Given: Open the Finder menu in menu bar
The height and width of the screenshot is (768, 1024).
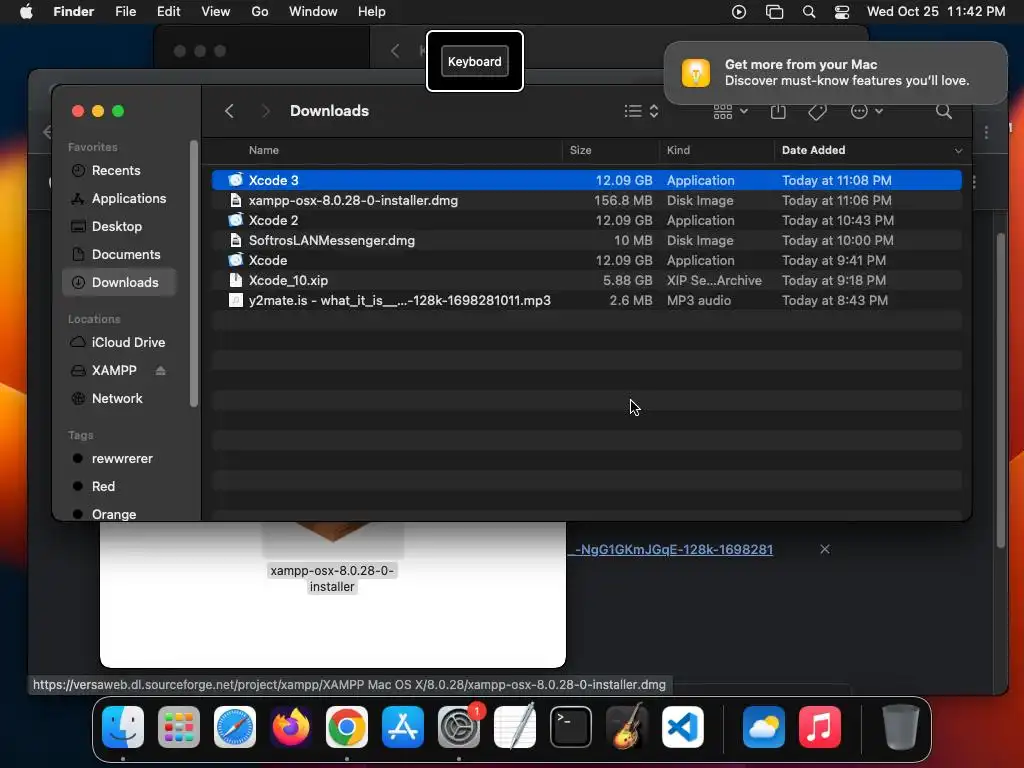Looking at the screenshot, I should [73, 12].
